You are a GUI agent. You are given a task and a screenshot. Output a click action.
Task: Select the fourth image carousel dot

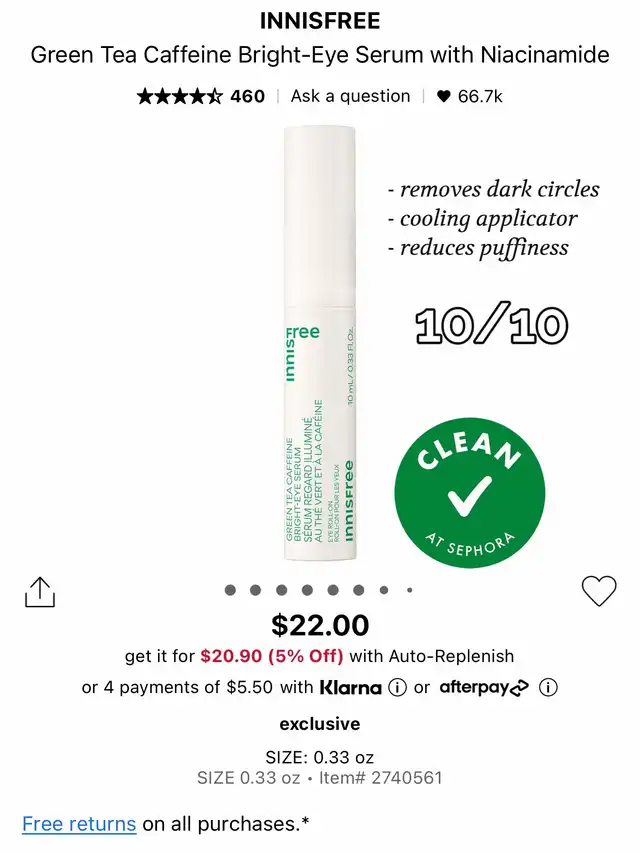[307, 590]
